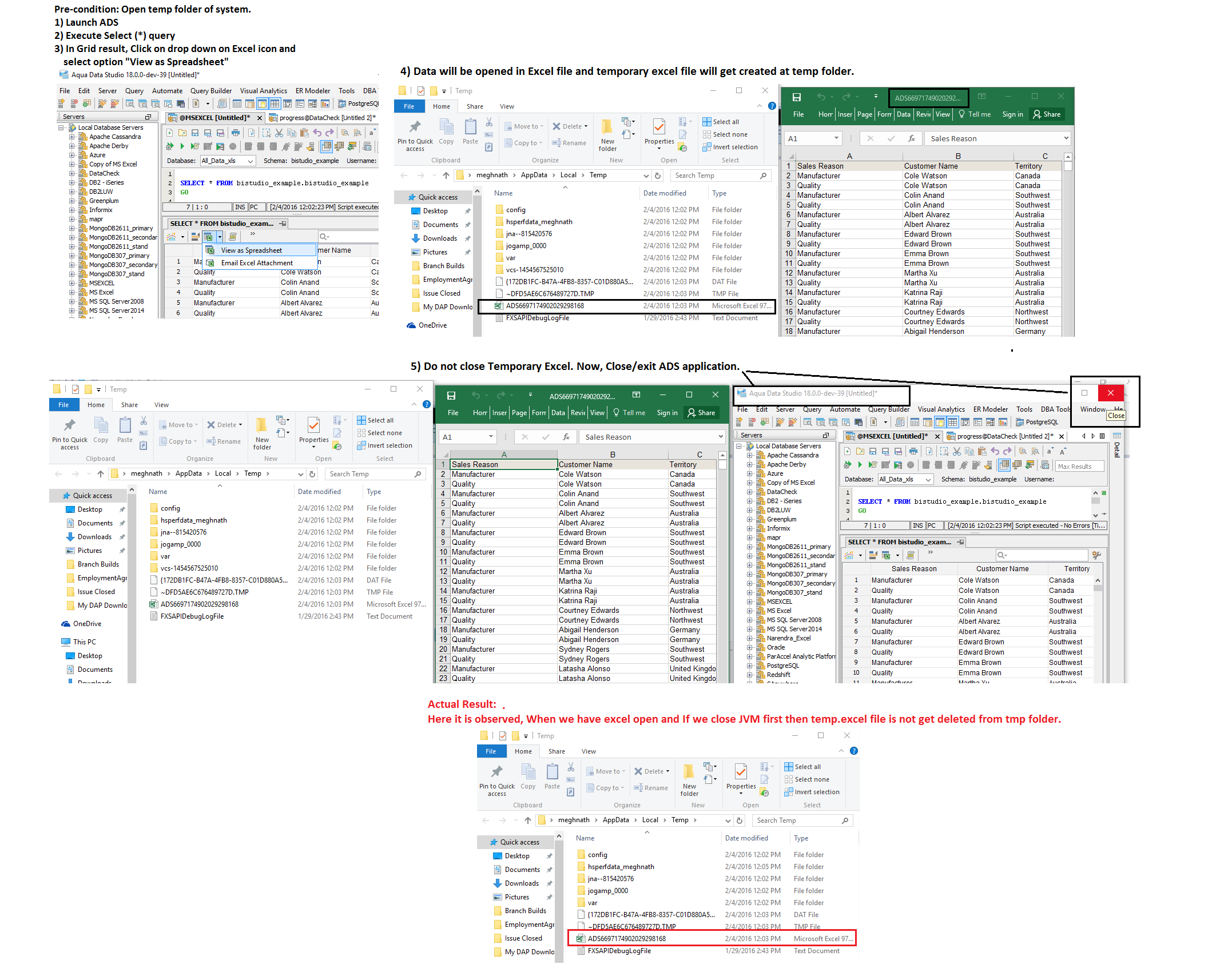Open the Data tab in step 4 Excel ribbon
The image size is (1232, 972).
click(x=903, y=114)
